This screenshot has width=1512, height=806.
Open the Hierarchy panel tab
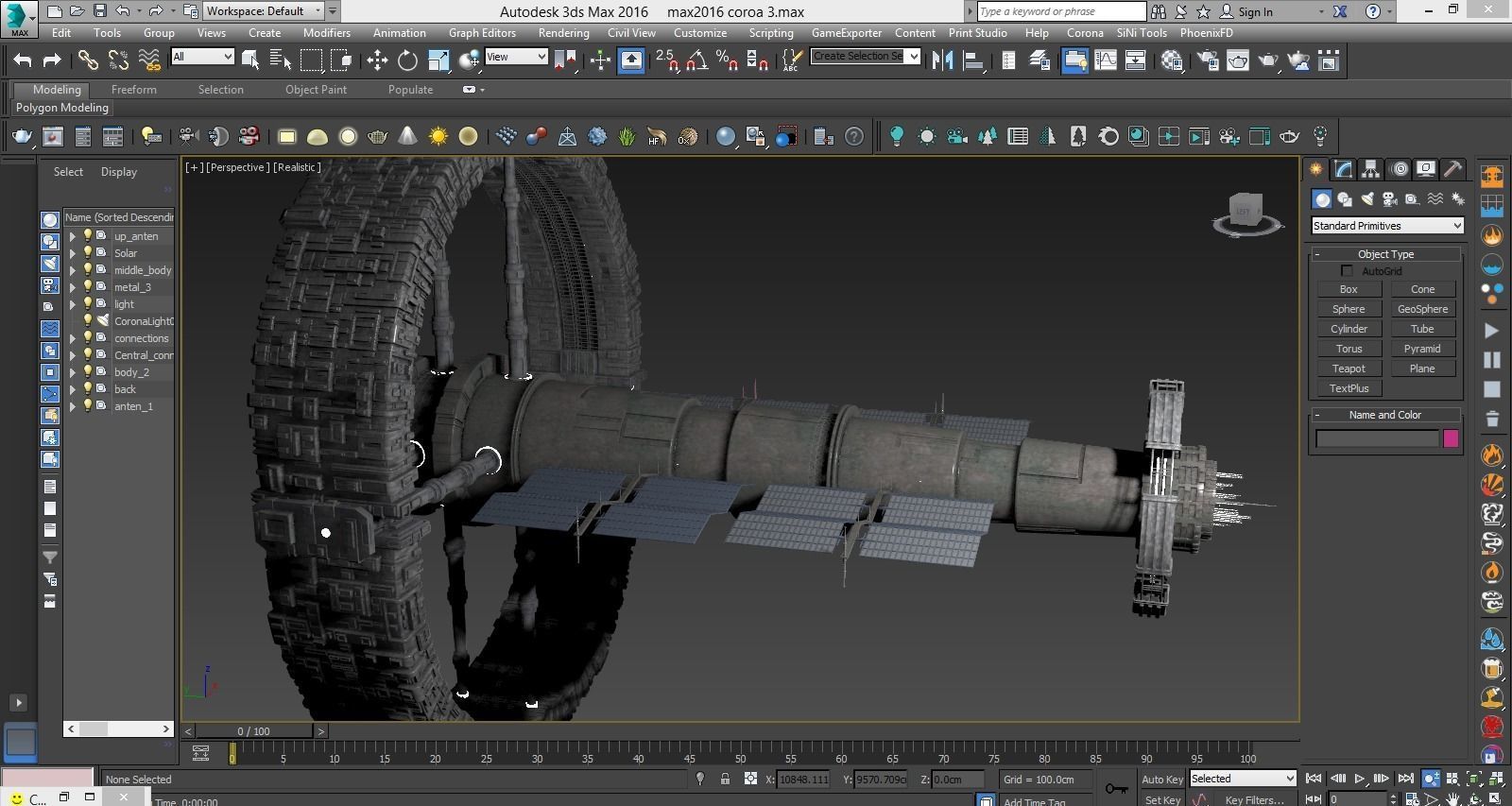1370,169
